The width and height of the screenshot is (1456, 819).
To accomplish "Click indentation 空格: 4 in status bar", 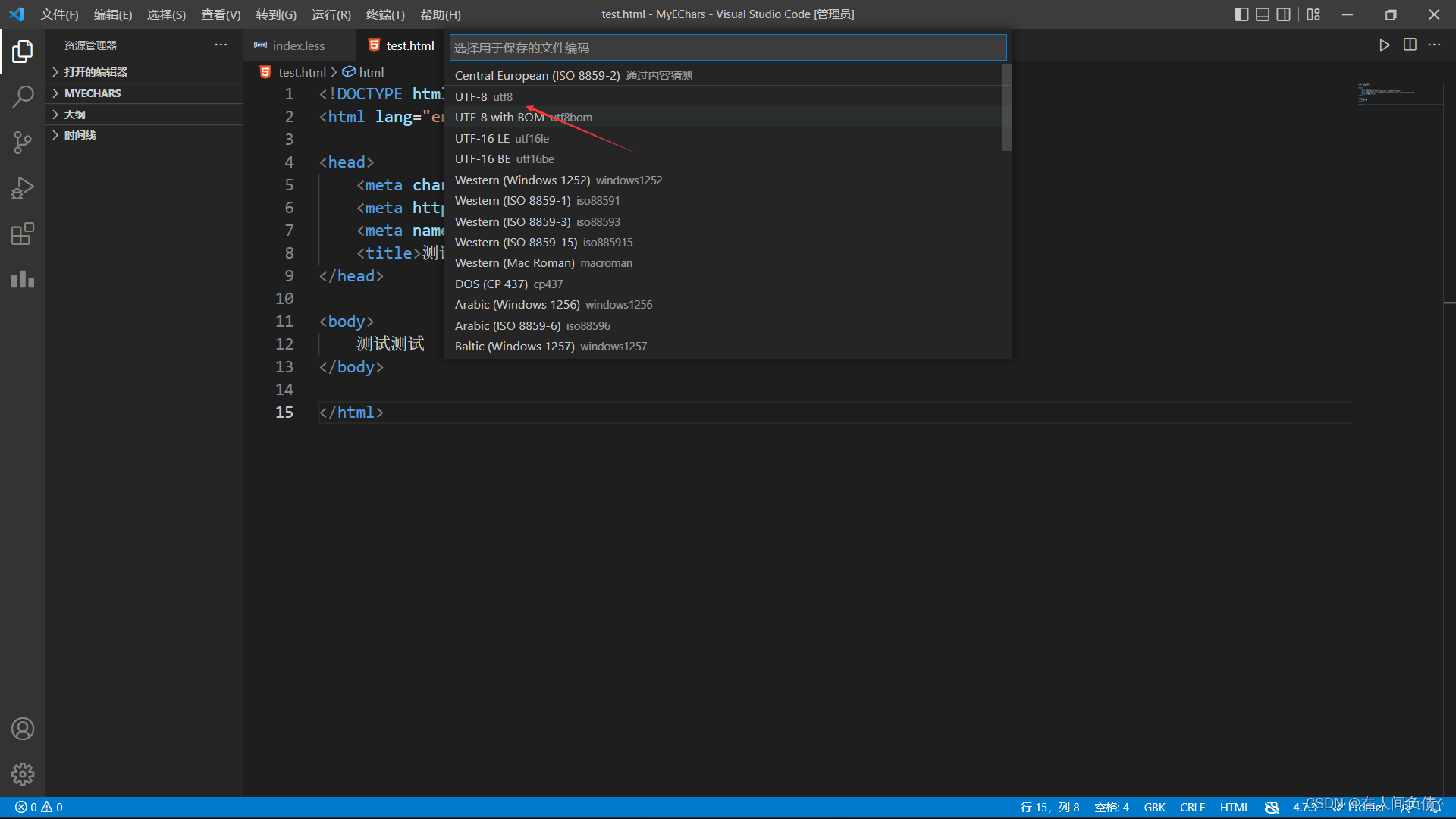I will click(x=1112, y=808).
